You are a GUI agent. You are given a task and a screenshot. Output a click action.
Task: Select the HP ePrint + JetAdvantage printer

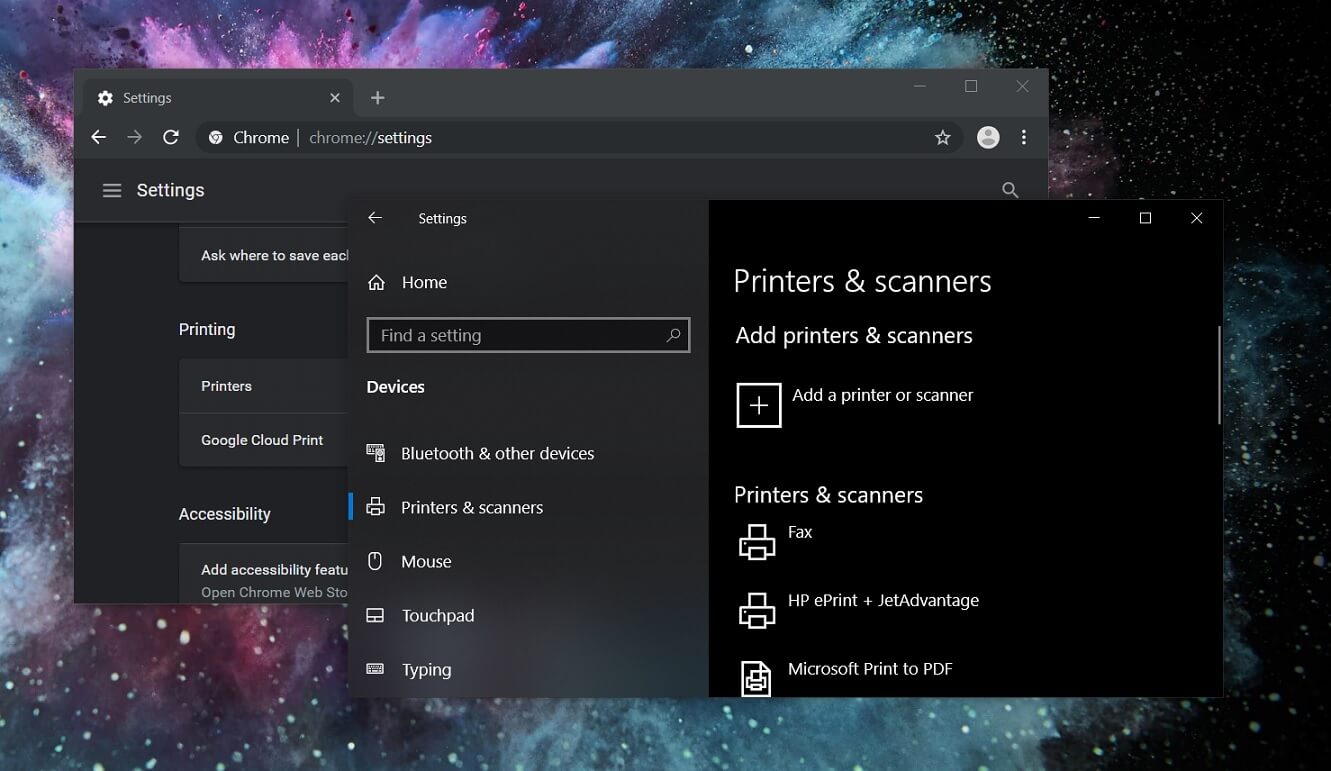pos(883,601)
